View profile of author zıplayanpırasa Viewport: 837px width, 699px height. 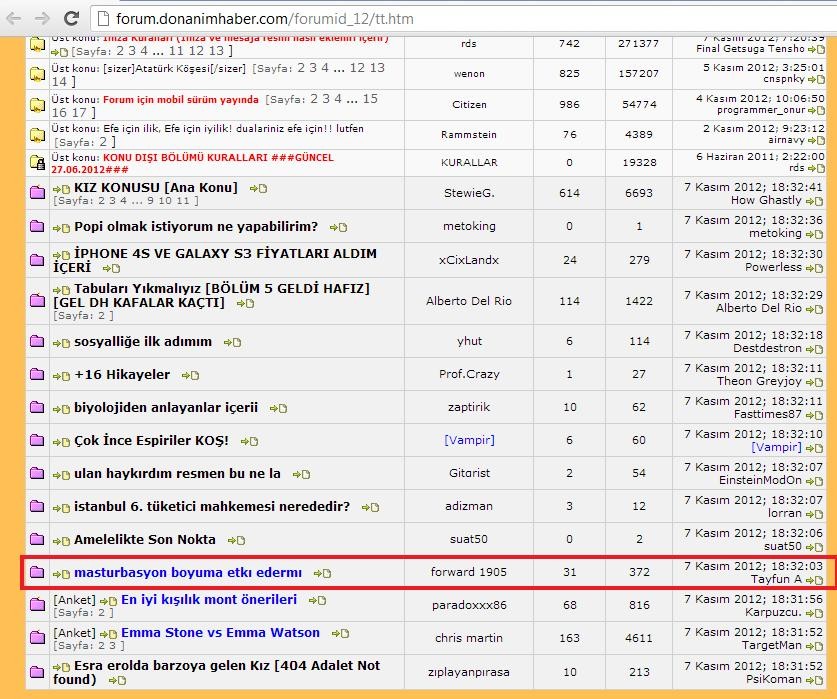(x=469, y=672)
